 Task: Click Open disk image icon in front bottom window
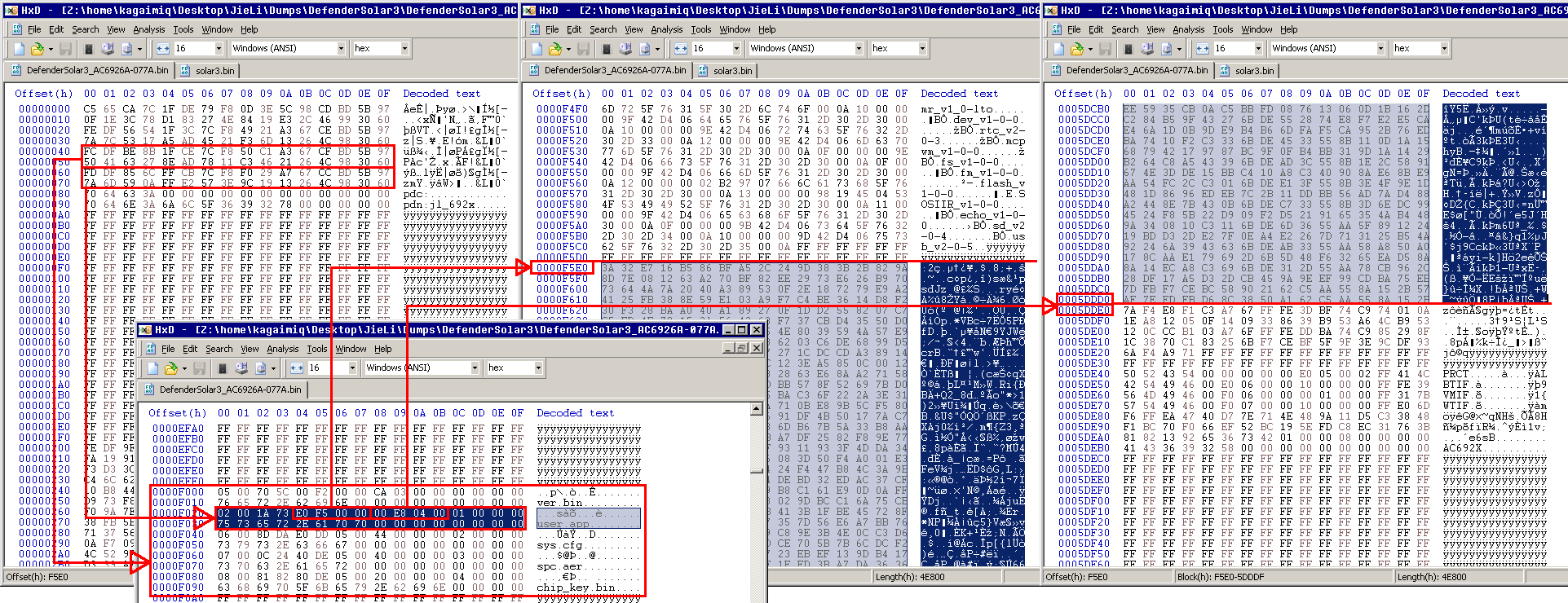coord(260,368)
